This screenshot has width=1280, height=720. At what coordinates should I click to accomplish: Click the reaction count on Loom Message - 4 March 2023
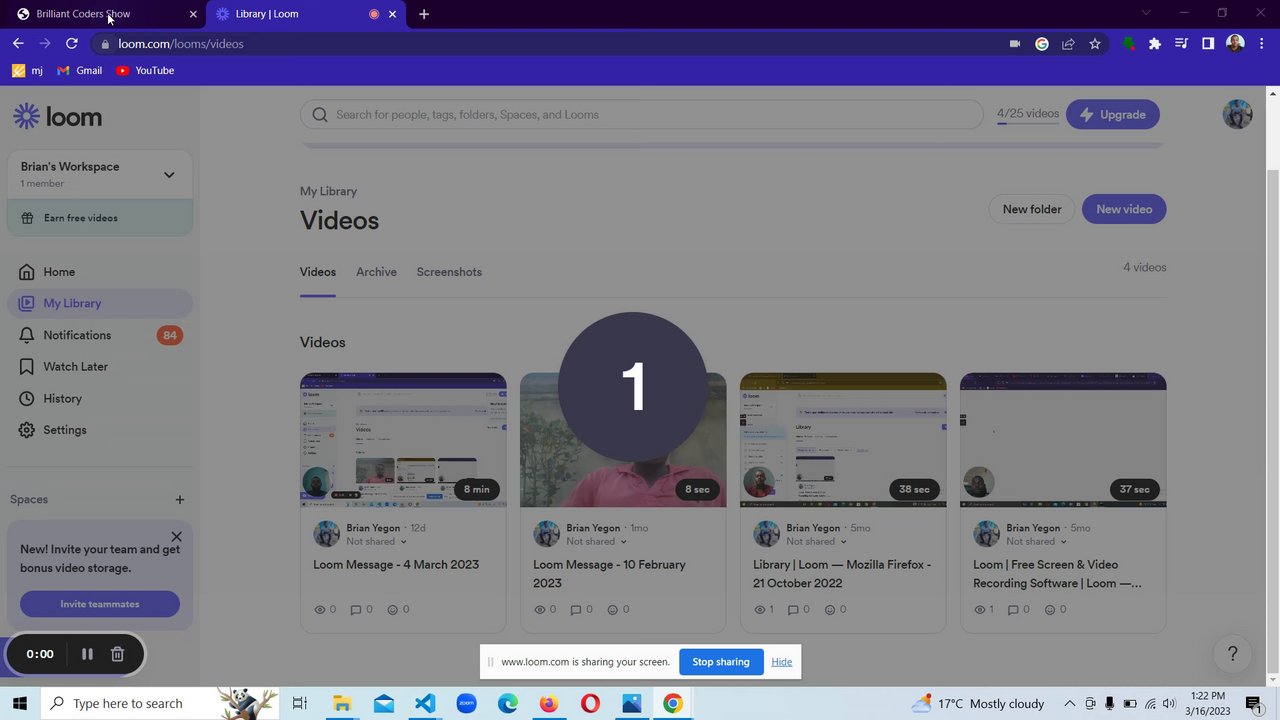pos(398,609)
